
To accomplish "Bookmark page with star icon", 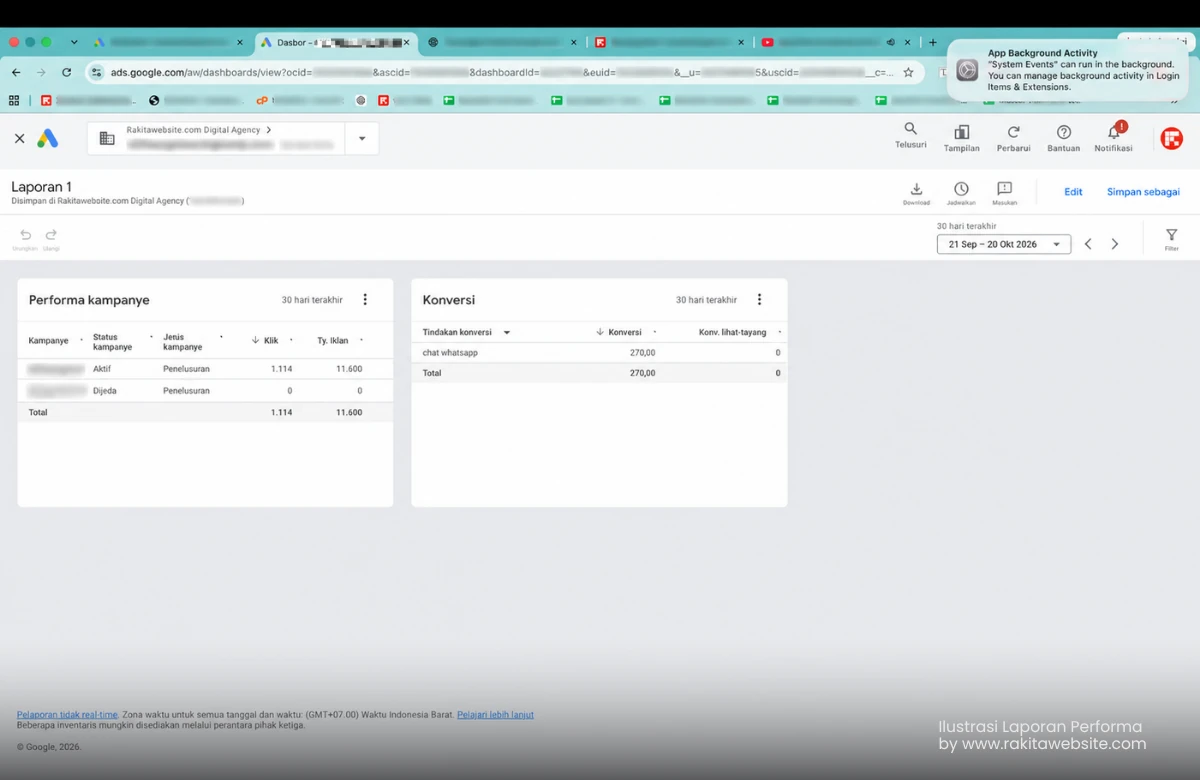I will click(908, 72).
